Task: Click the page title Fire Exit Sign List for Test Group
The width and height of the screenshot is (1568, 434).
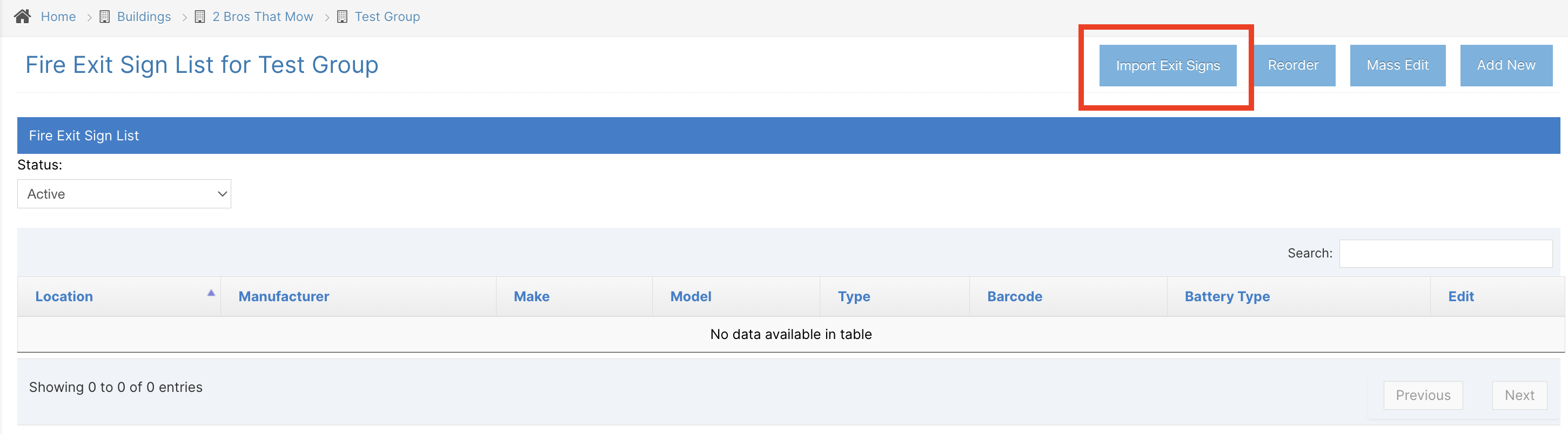Action: [202, 64]
